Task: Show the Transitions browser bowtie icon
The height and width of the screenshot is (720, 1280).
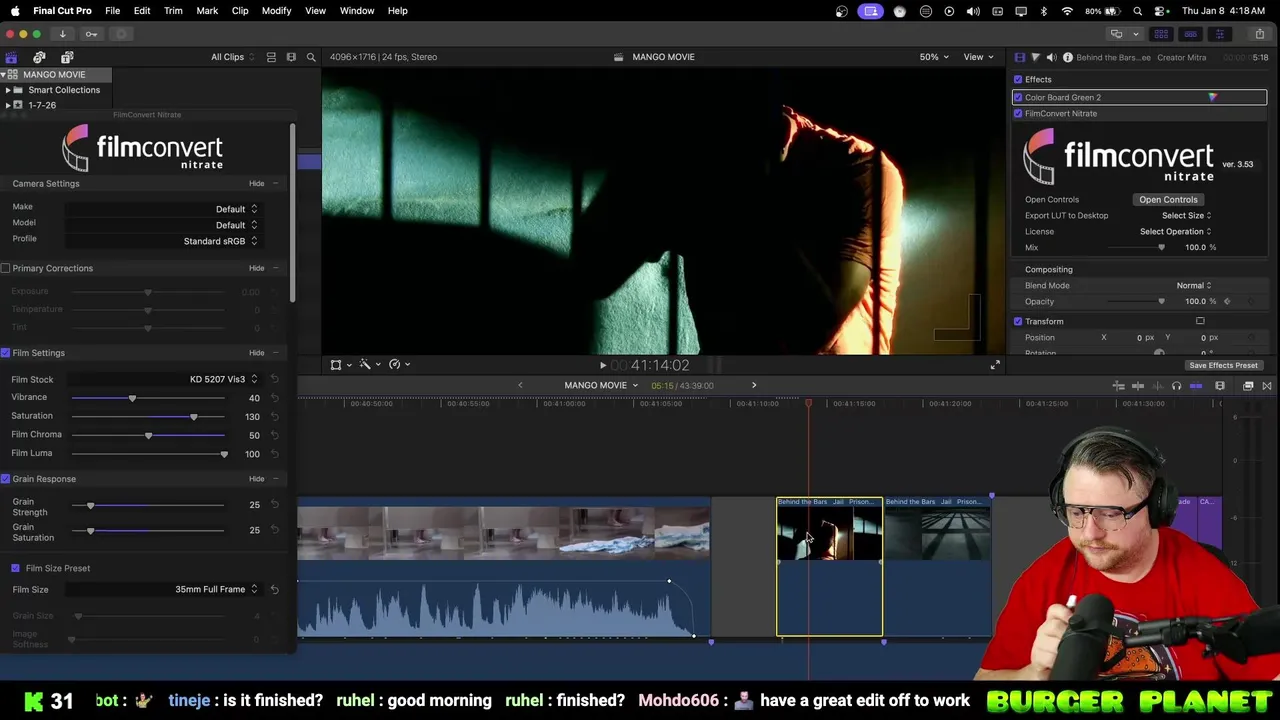Action: tap(1267, 386)
